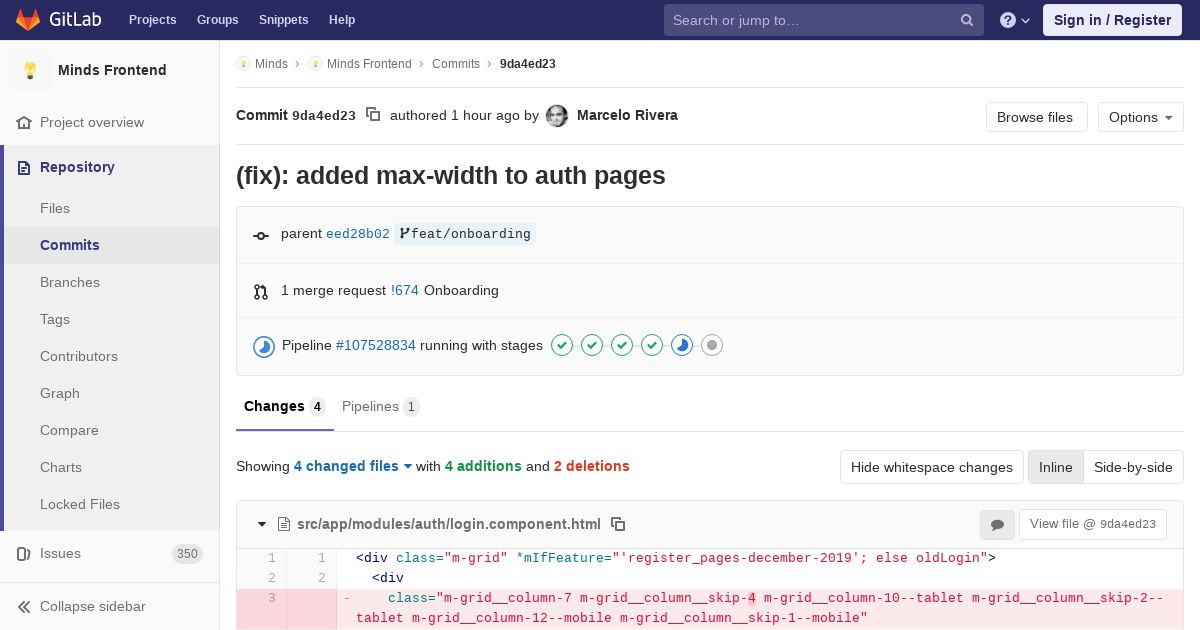Copy the login.component.html file path
Screen dimensions: 1200x630
point(618,524)
